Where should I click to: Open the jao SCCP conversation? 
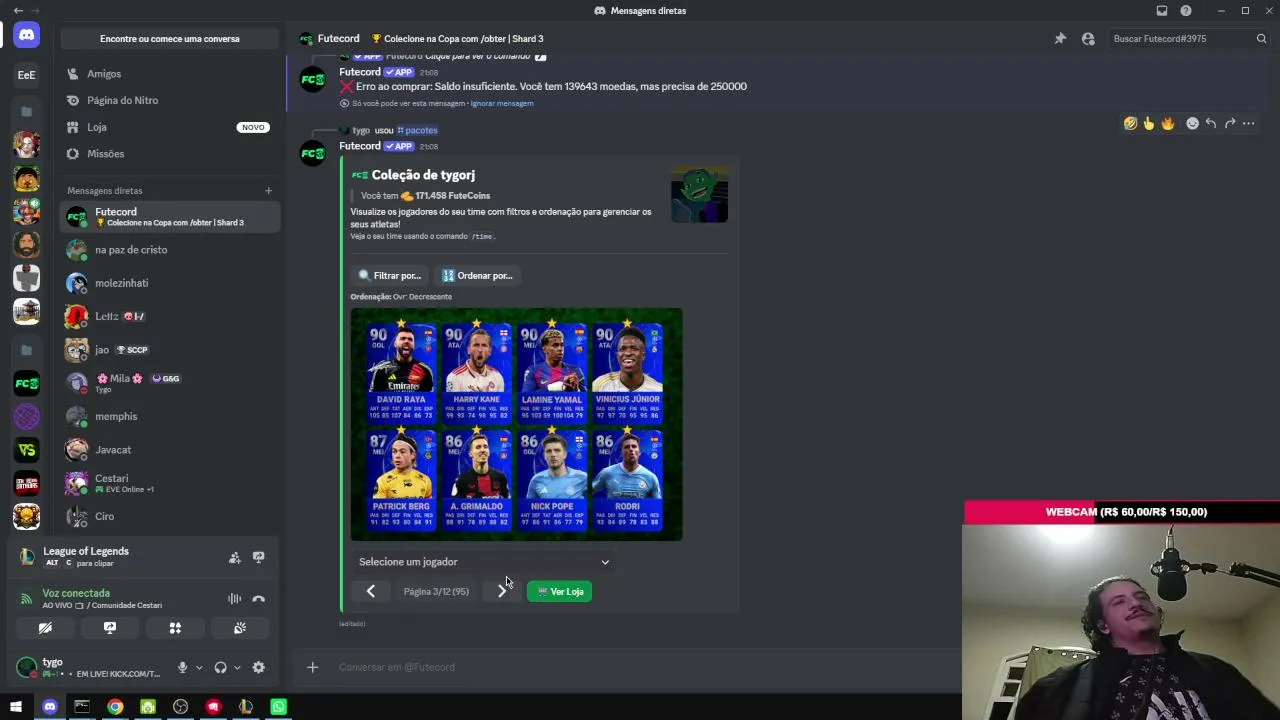point(170,350)
